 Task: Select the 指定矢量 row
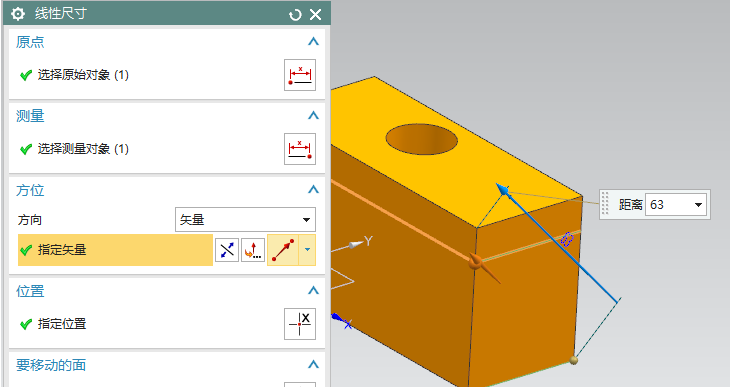(x=115, y=250)
